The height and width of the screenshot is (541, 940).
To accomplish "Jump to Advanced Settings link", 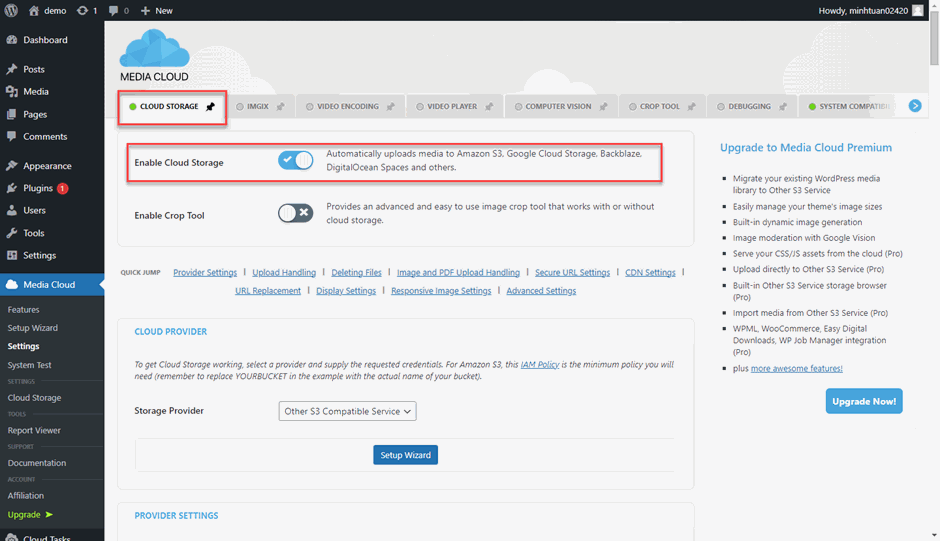I will [x=541, y=291].
